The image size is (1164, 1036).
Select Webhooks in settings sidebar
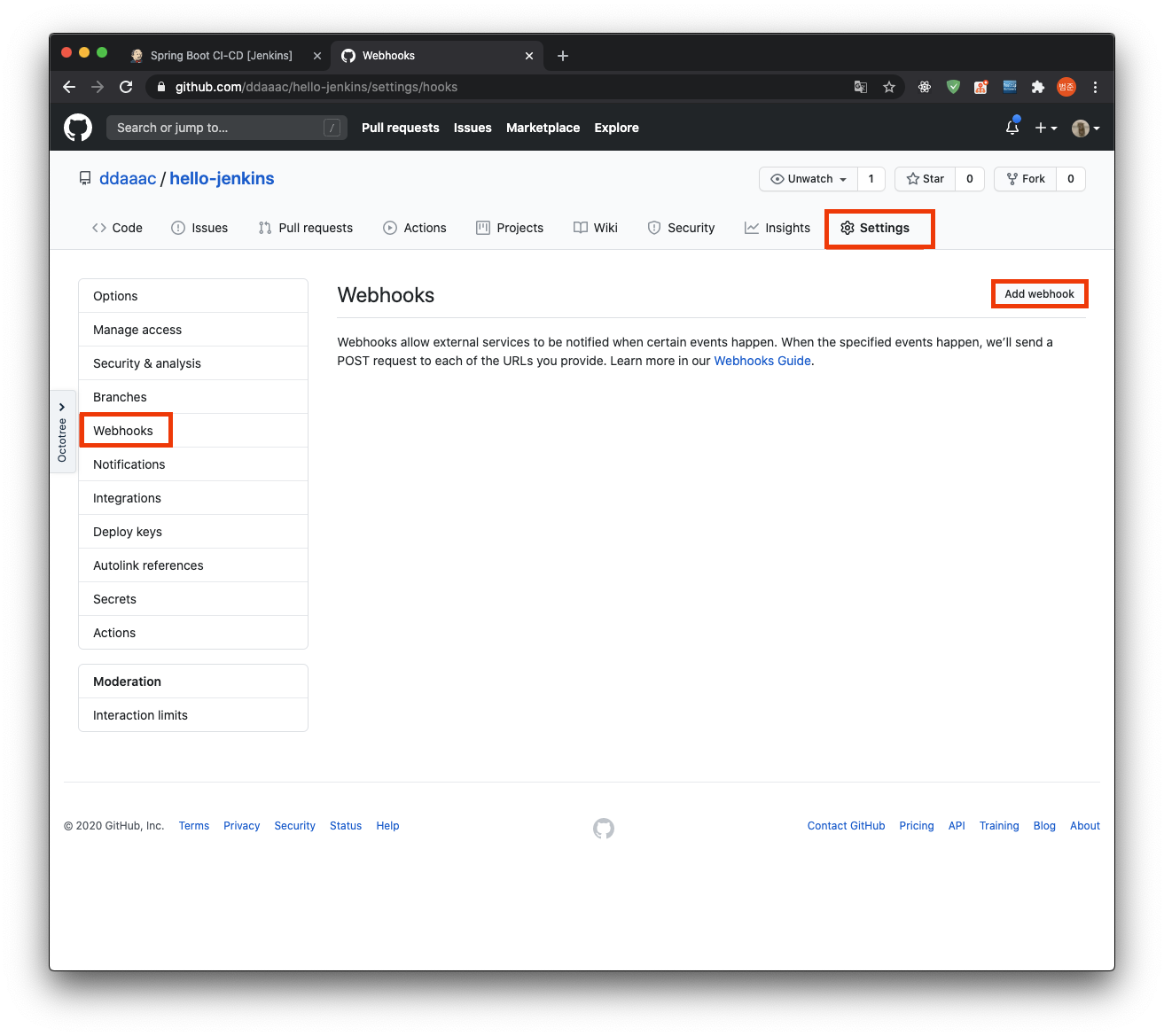pos(193,431)
